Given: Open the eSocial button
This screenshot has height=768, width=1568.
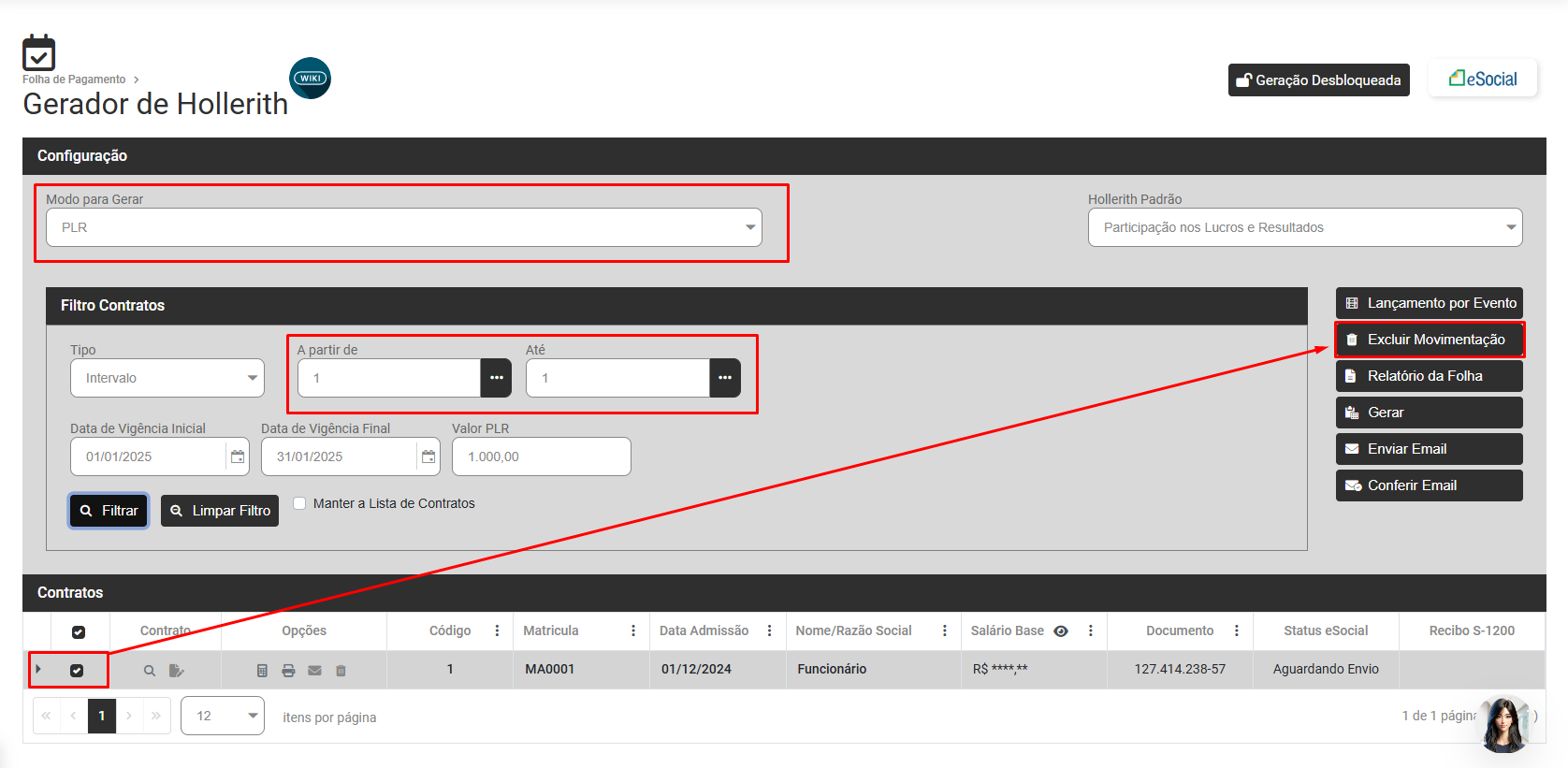Looking at the screenshot, I should coord(1483,79).
